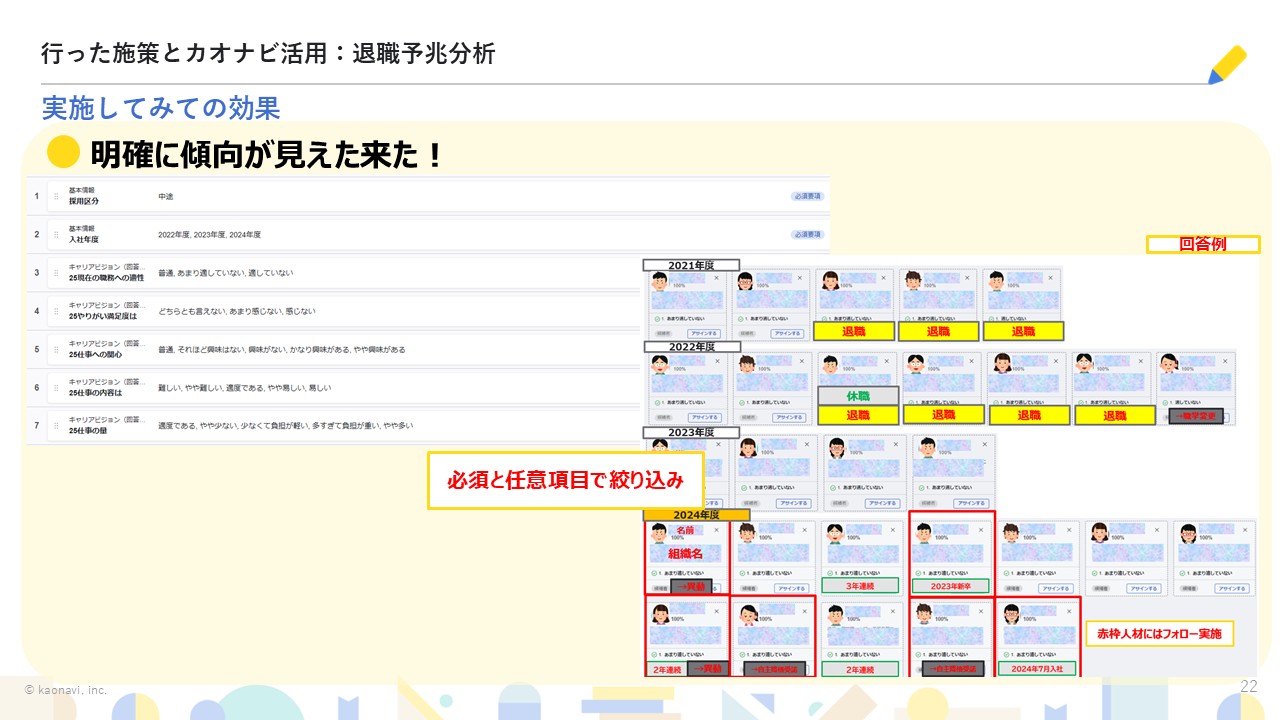Click the green check on last 2024年度 top-row card

pos(1182,573)
